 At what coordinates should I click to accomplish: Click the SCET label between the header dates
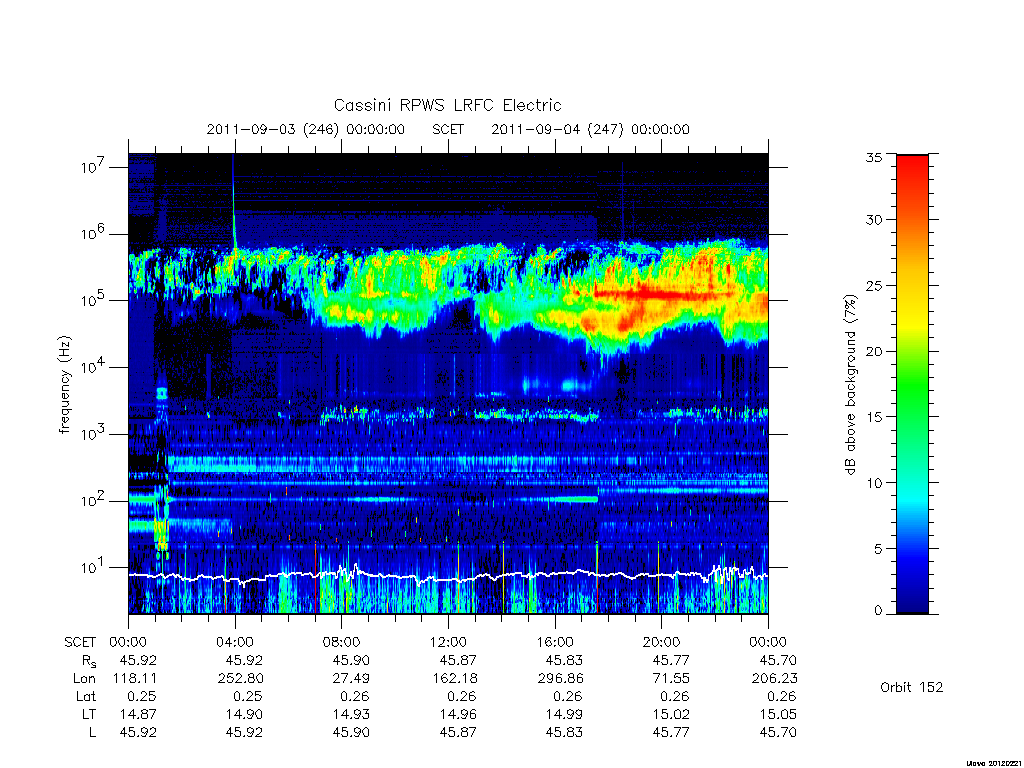pyautogui.click(x=447, y=129)
